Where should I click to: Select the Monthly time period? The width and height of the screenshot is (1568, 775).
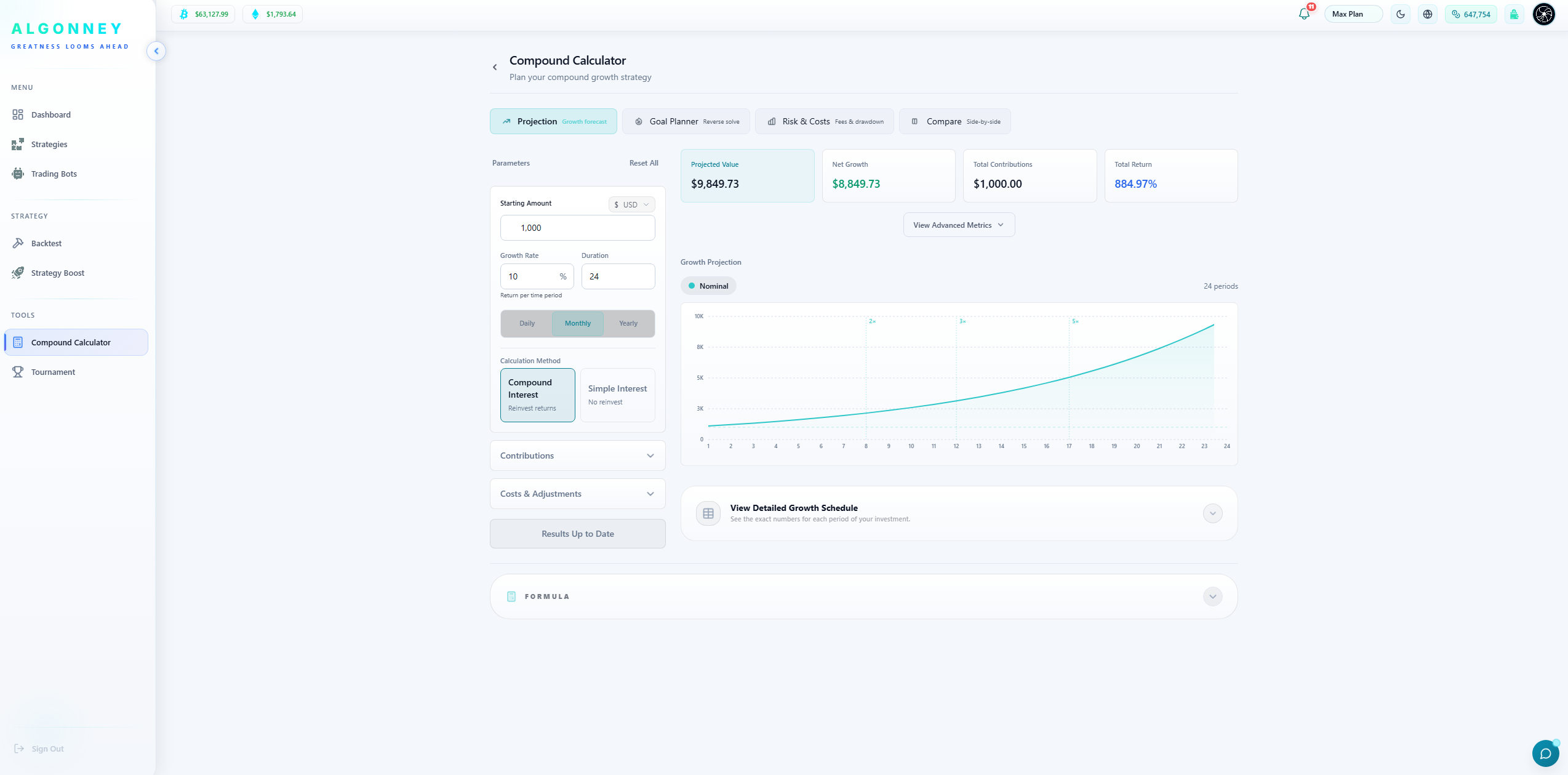point(578,323)
